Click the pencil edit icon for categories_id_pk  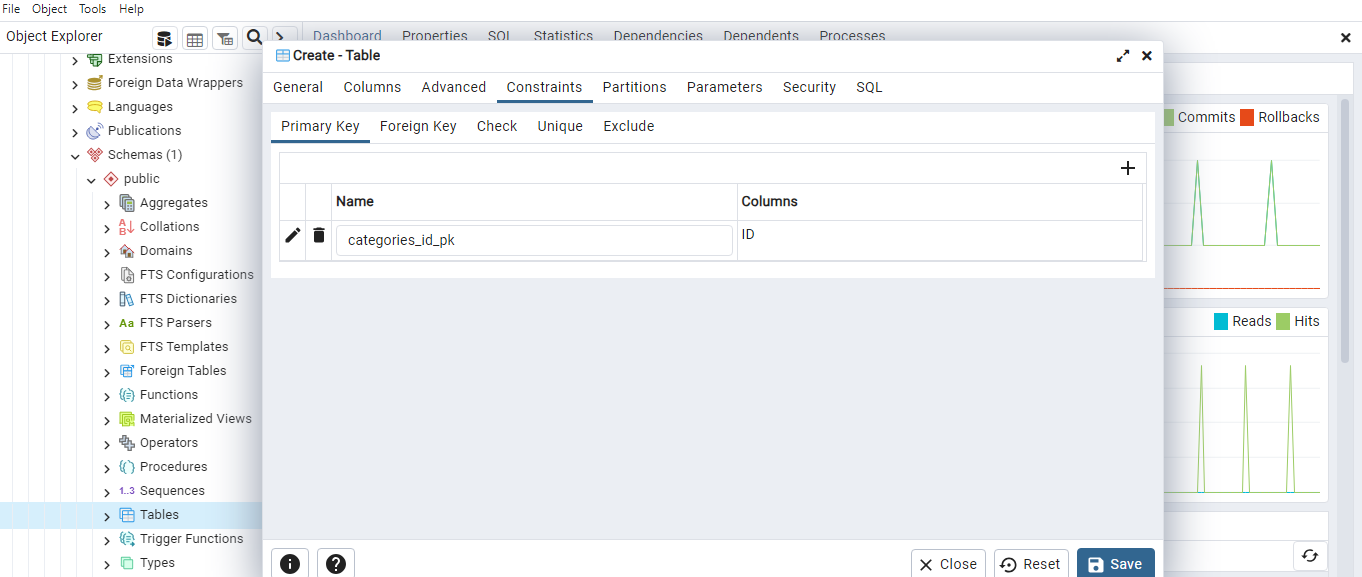click(x=292, y=236)
